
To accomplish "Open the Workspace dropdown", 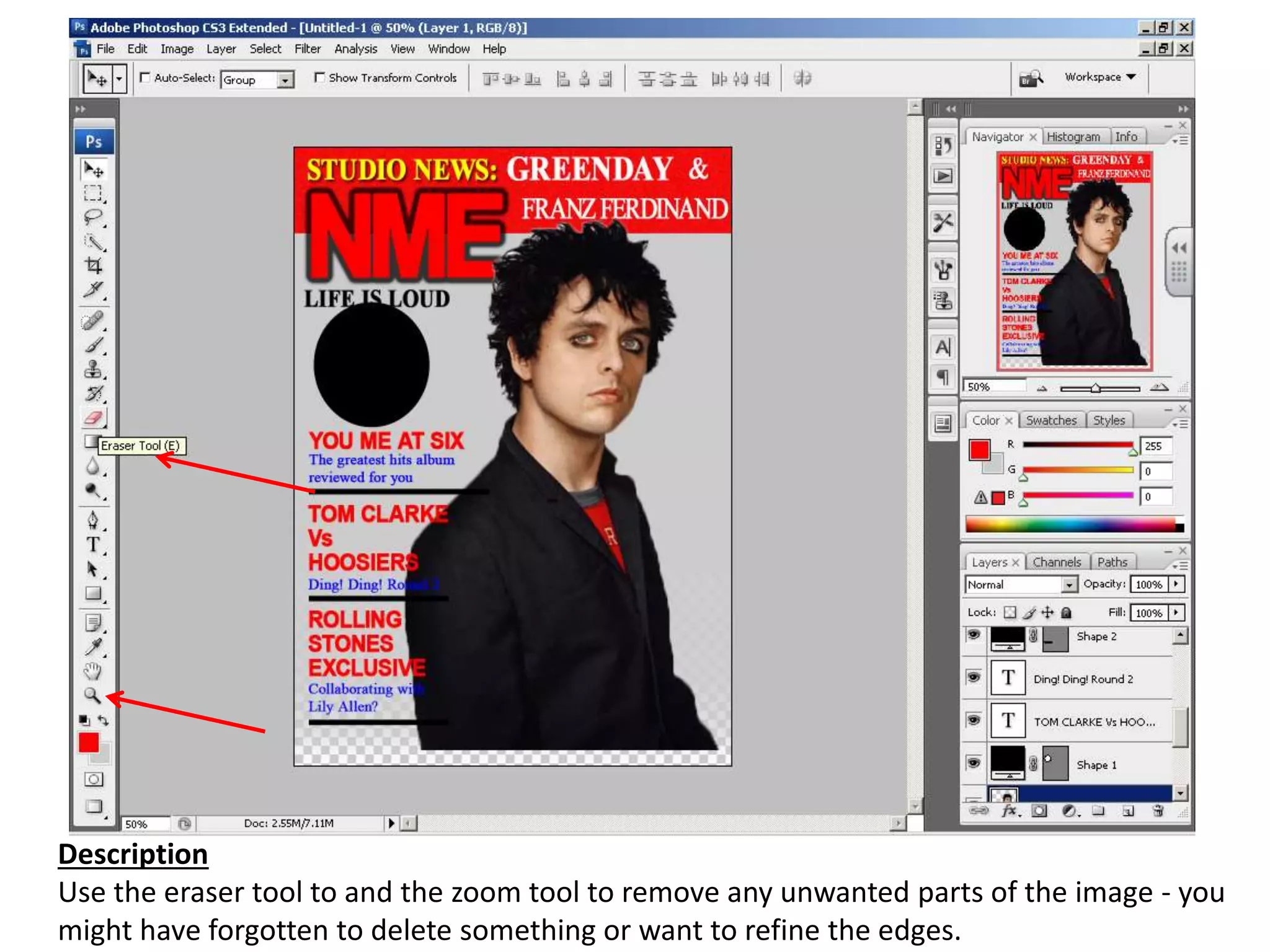I will coord(1100,77).
